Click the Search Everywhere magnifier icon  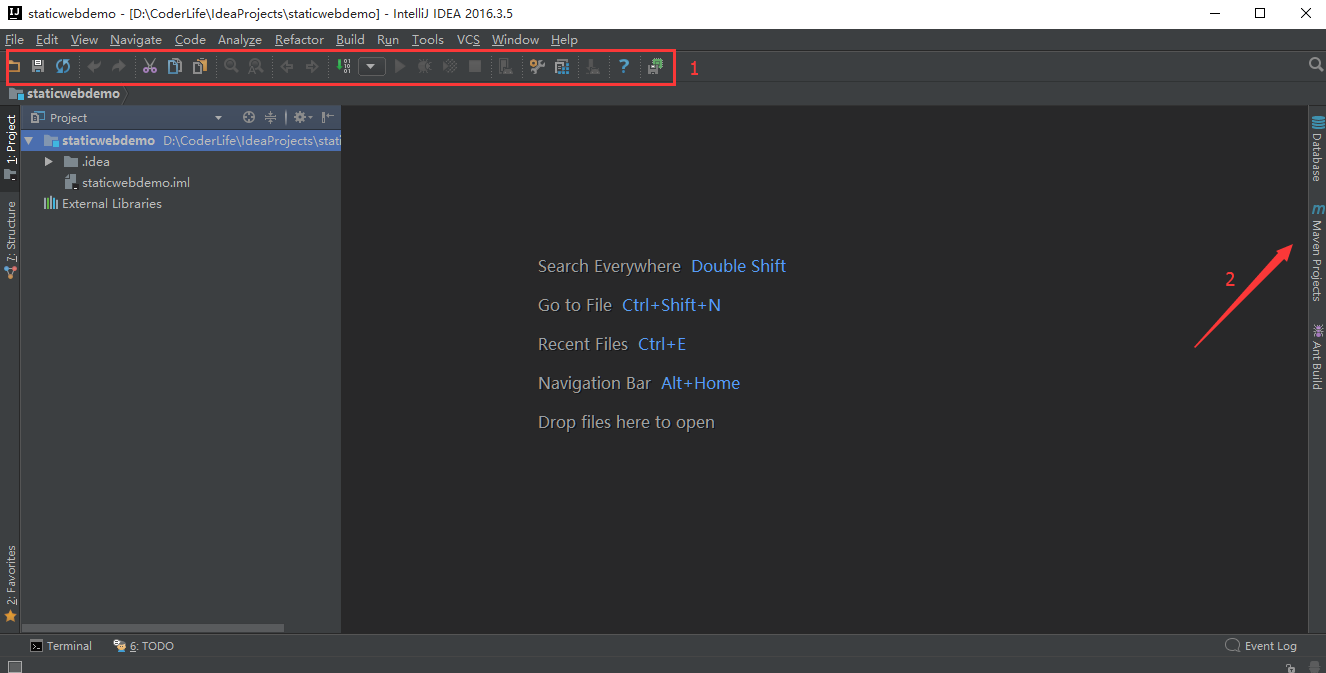1316,65
